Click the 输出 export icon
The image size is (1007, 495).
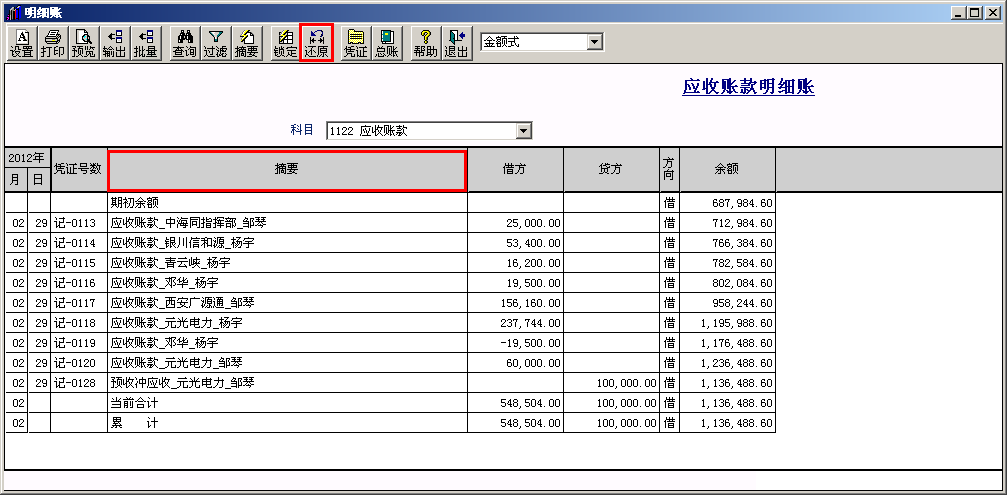(x=114, y=44)
